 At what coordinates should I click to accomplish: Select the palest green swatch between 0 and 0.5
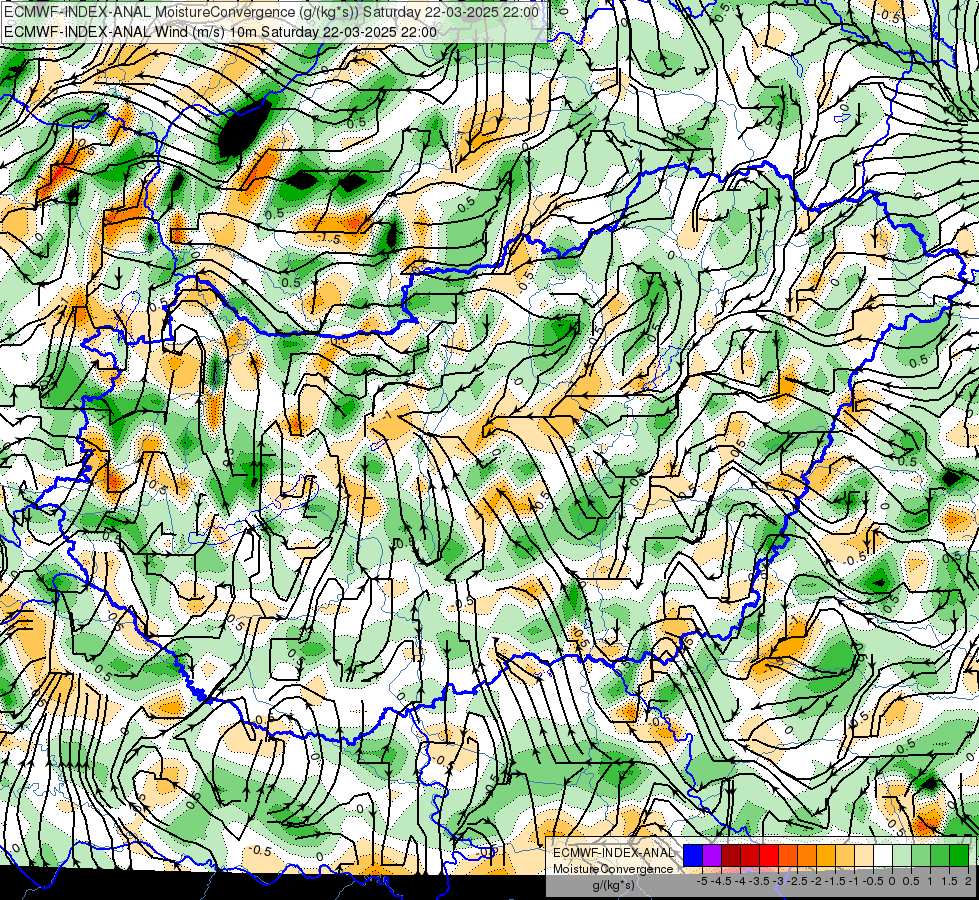click(x=902, y=856)
